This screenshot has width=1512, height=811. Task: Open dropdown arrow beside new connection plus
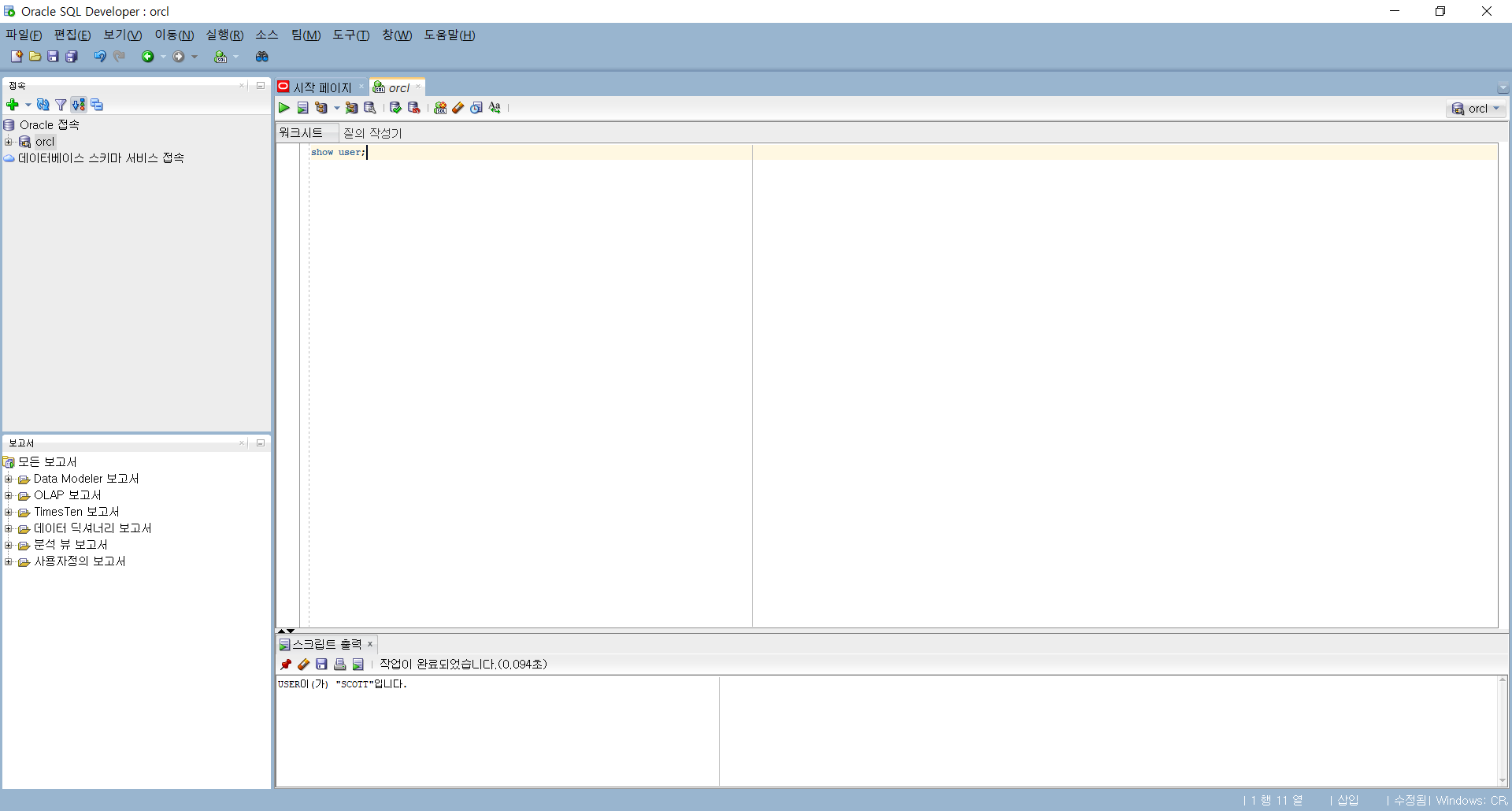[x=28, y=105]
